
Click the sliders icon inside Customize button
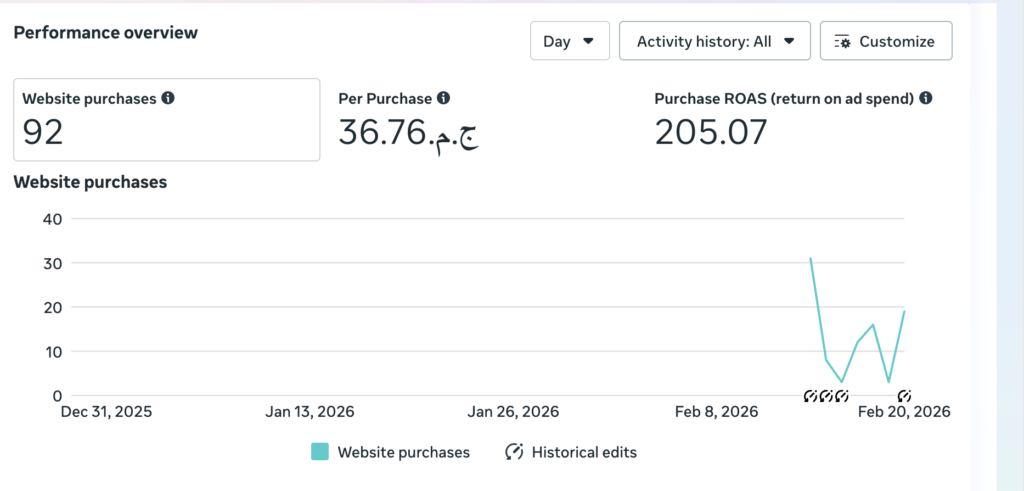[842, 42]
